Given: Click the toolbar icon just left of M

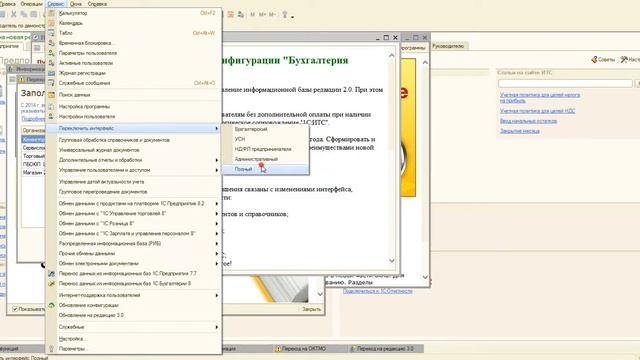Looking at the screenshot, I should pos(241,14).
